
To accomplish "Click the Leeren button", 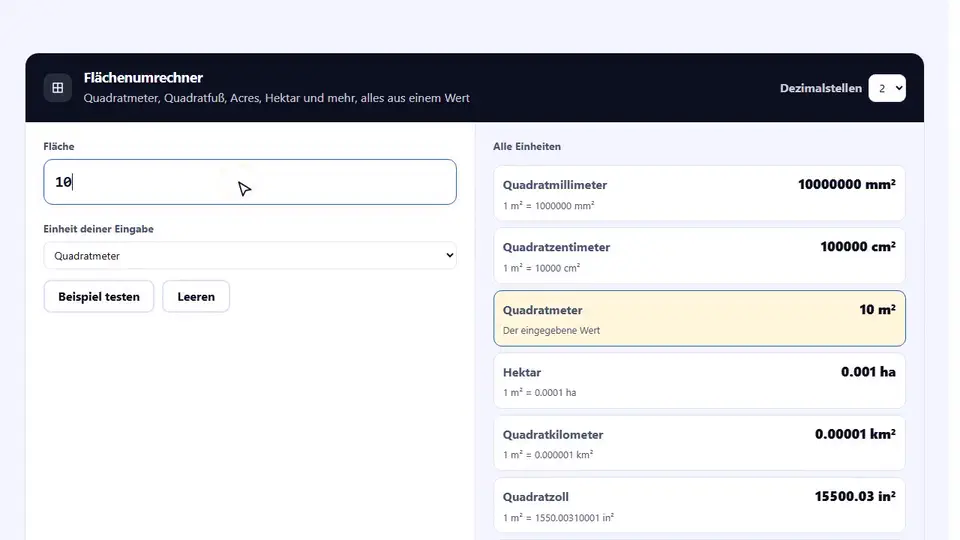I will pyautogui.click(x=196, y=296).
